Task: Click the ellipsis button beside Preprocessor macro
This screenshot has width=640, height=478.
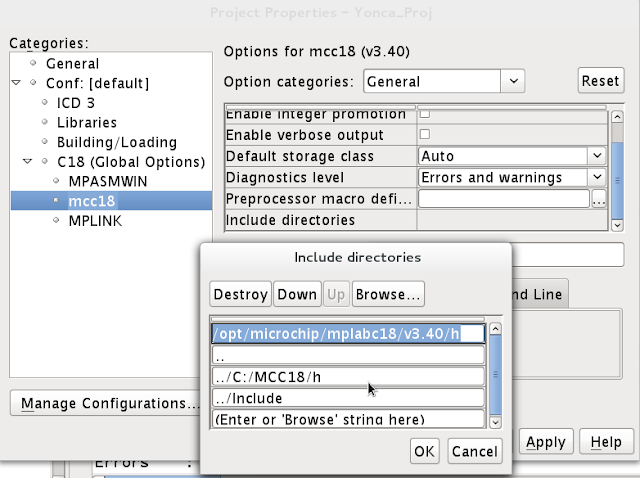Action: click(599, 199)
